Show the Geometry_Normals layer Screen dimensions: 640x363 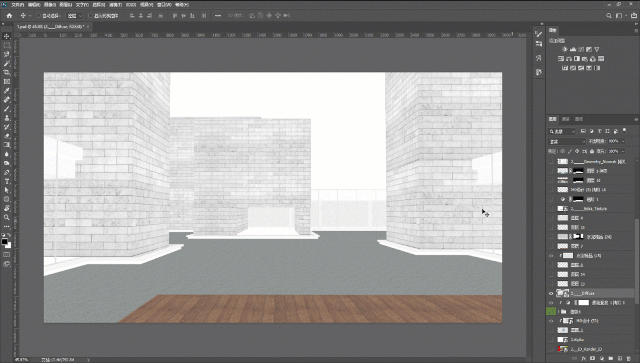click(551, 162)
